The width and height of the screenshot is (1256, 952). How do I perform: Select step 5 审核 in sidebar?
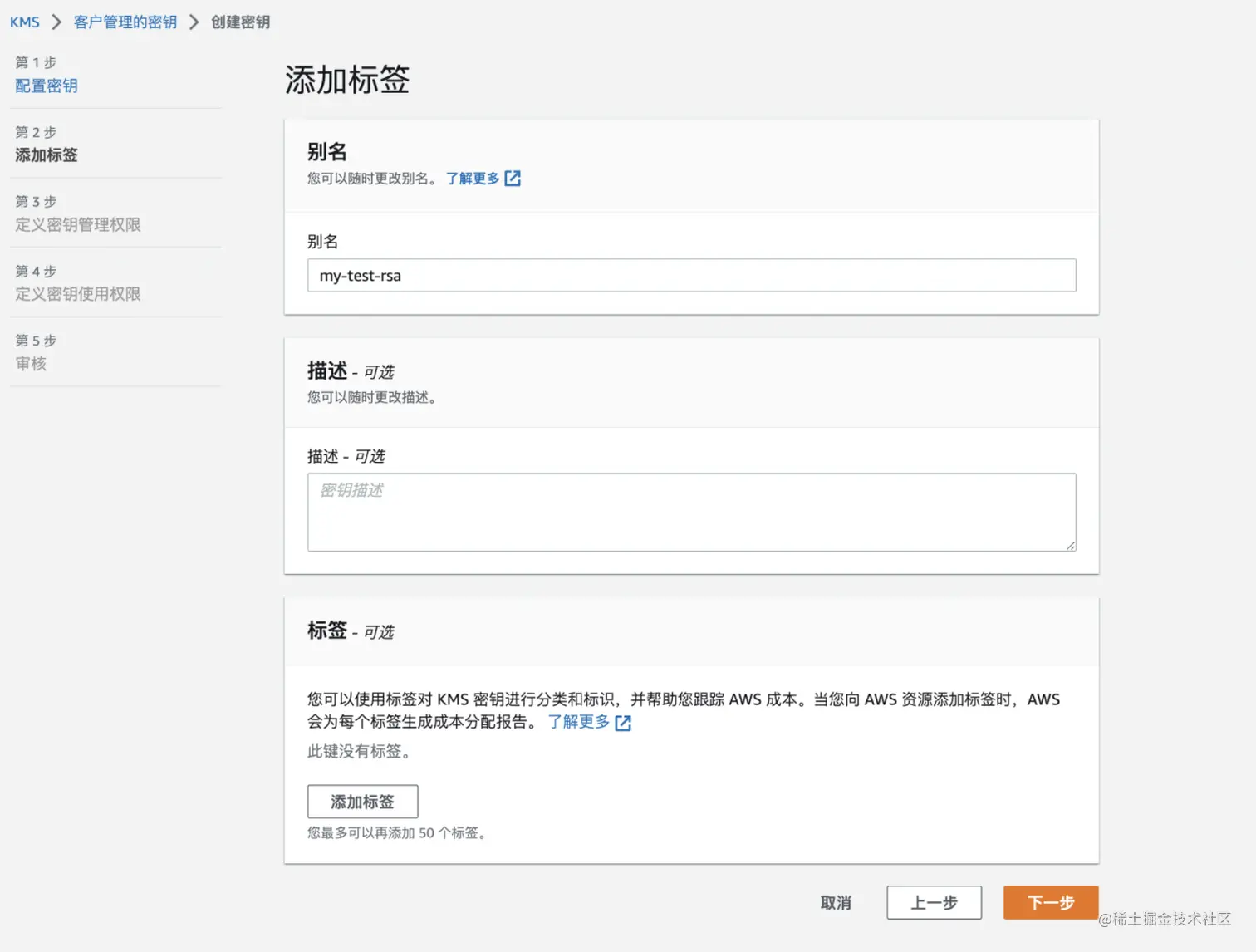click(31, 363)
